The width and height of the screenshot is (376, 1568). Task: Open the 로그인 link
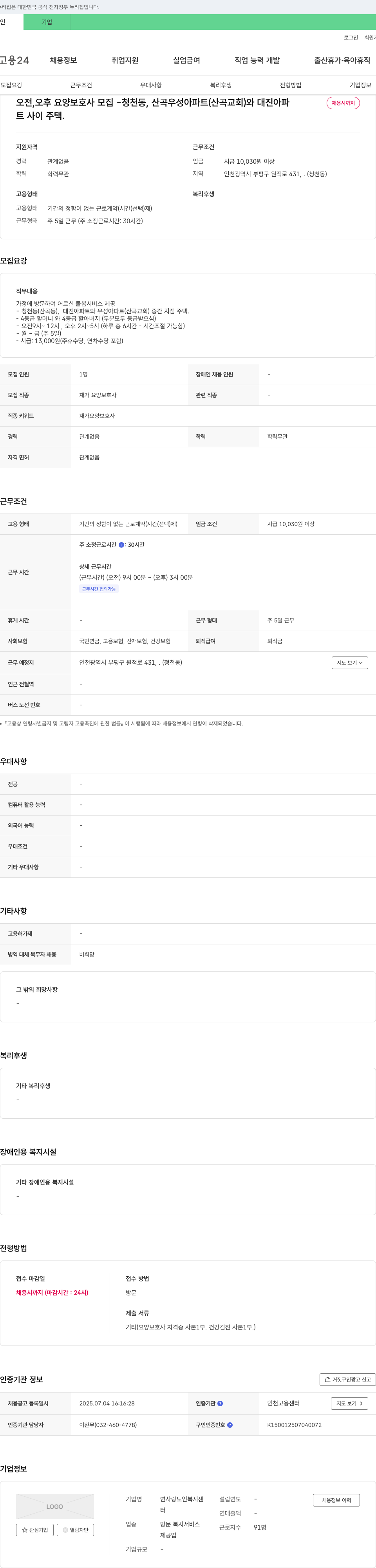[x=351, y=38]
